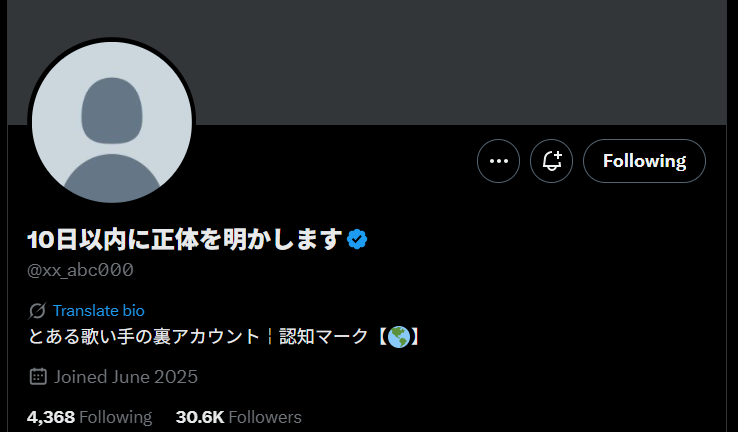Click bio text とある歌い手の裏アカウント
The image size is (738, 432).
coord(144,337)
